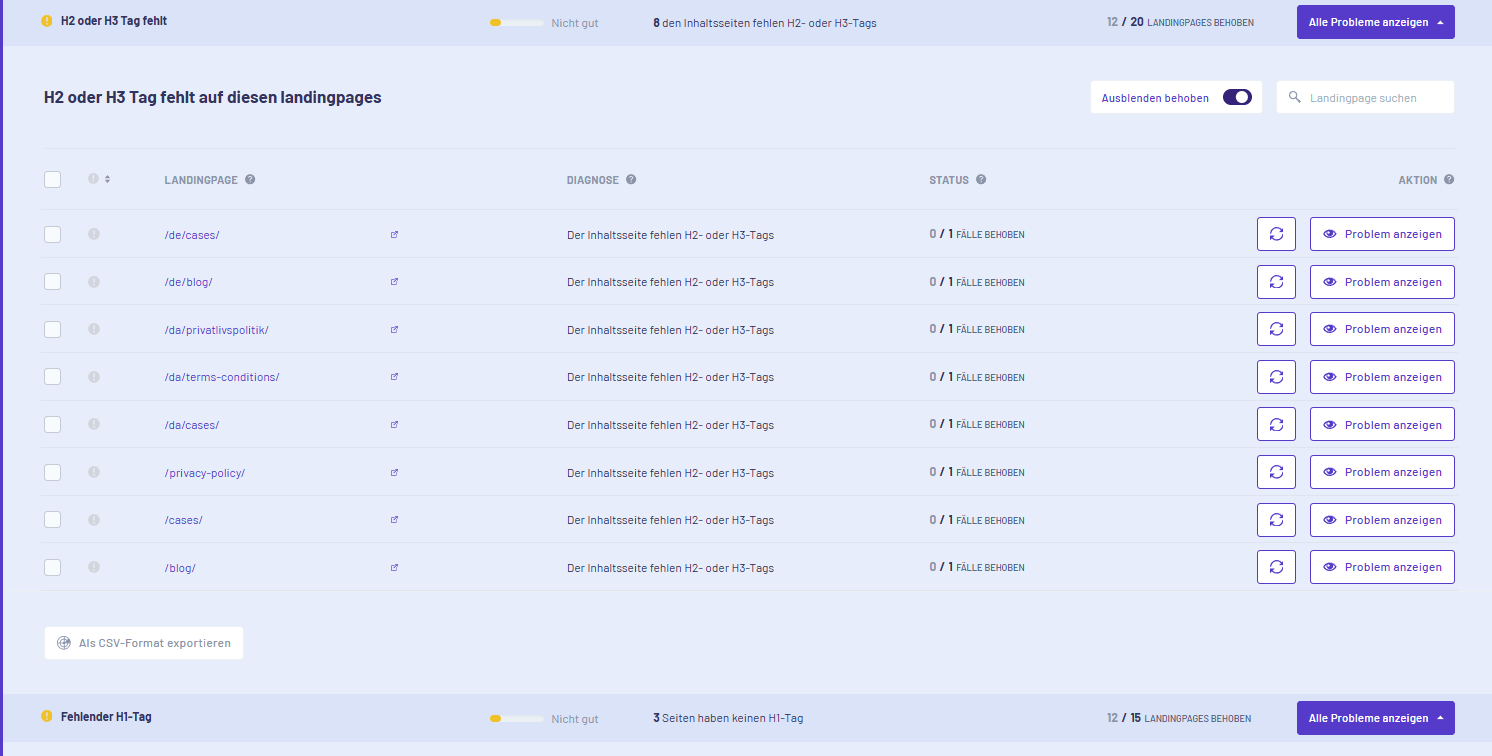Show problem for /da/cases/
Screen dimensions: 1492x756
coord(1382,424)
